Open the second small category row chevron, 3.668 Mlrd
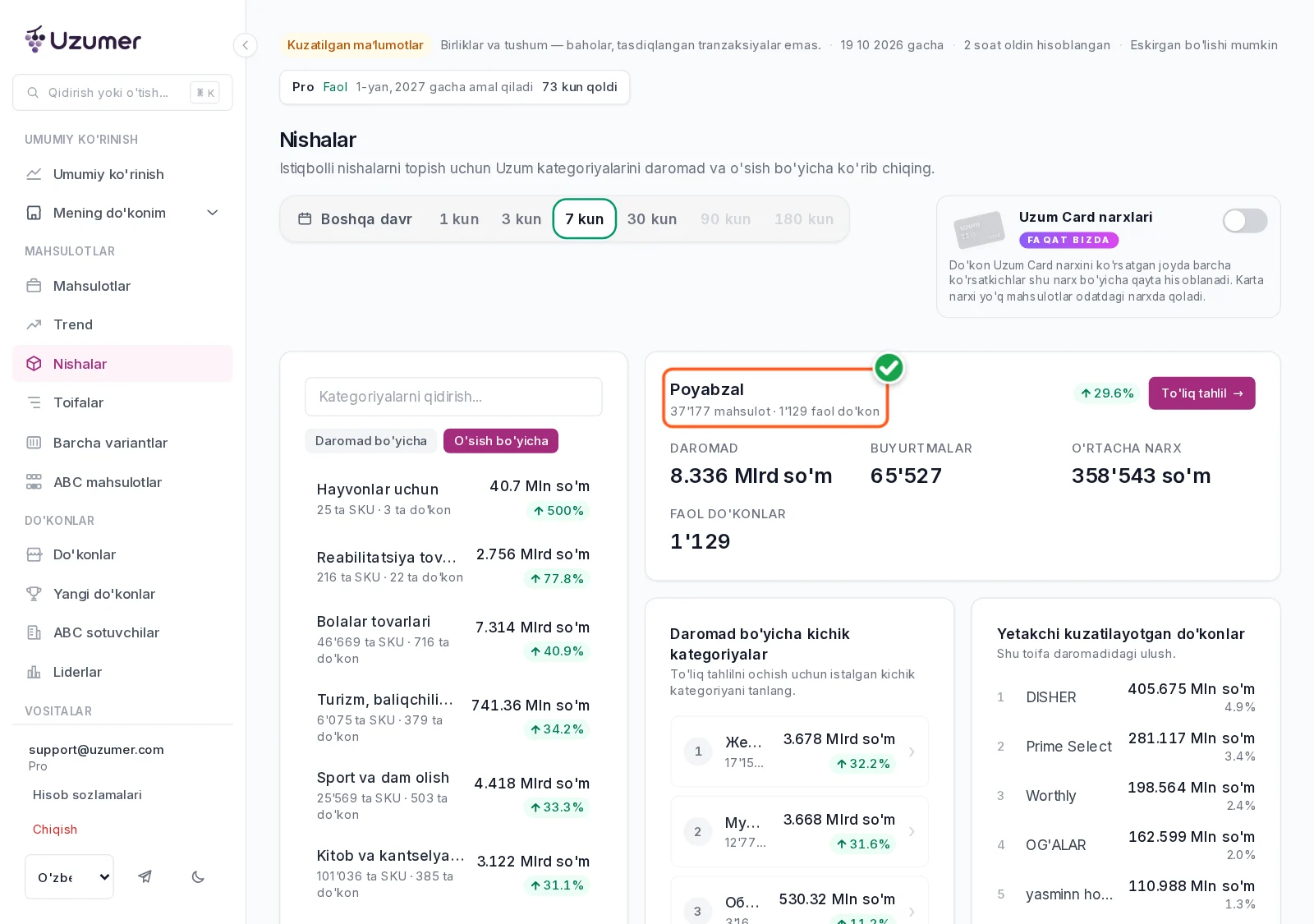 (912, 831)
